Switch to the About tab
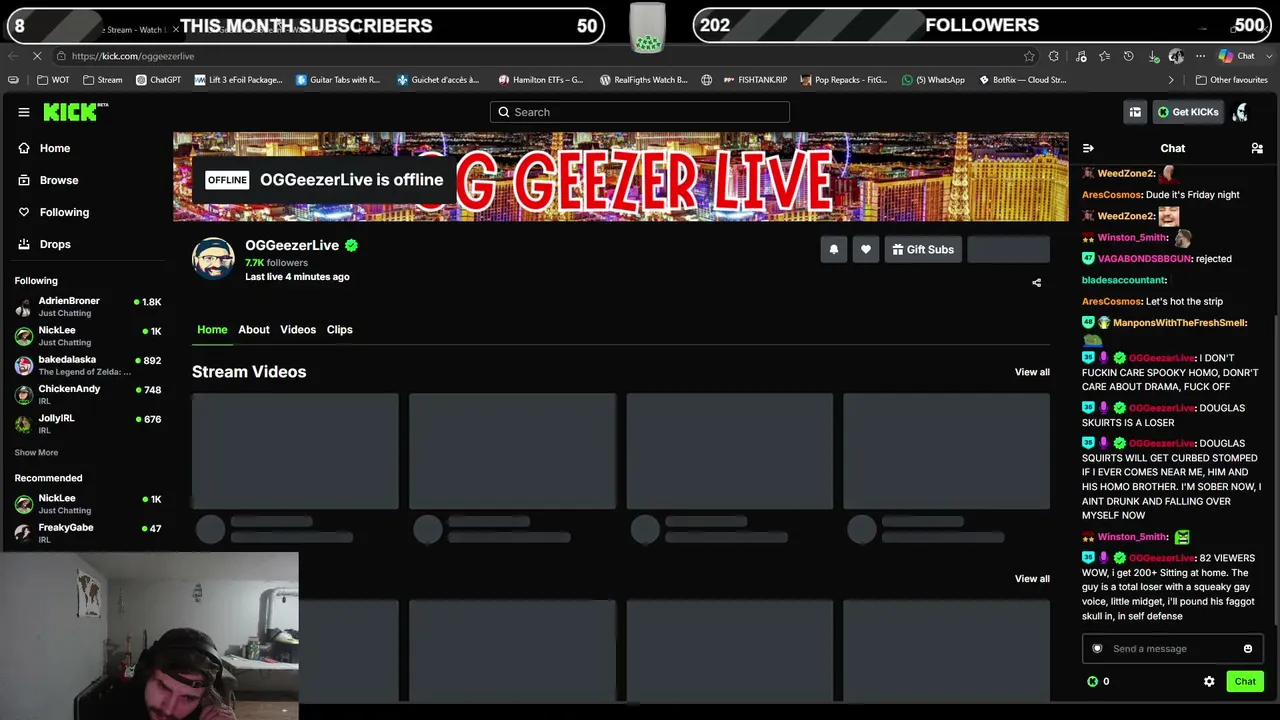Viewport: 1280px width, 720px height. [254, 330]
